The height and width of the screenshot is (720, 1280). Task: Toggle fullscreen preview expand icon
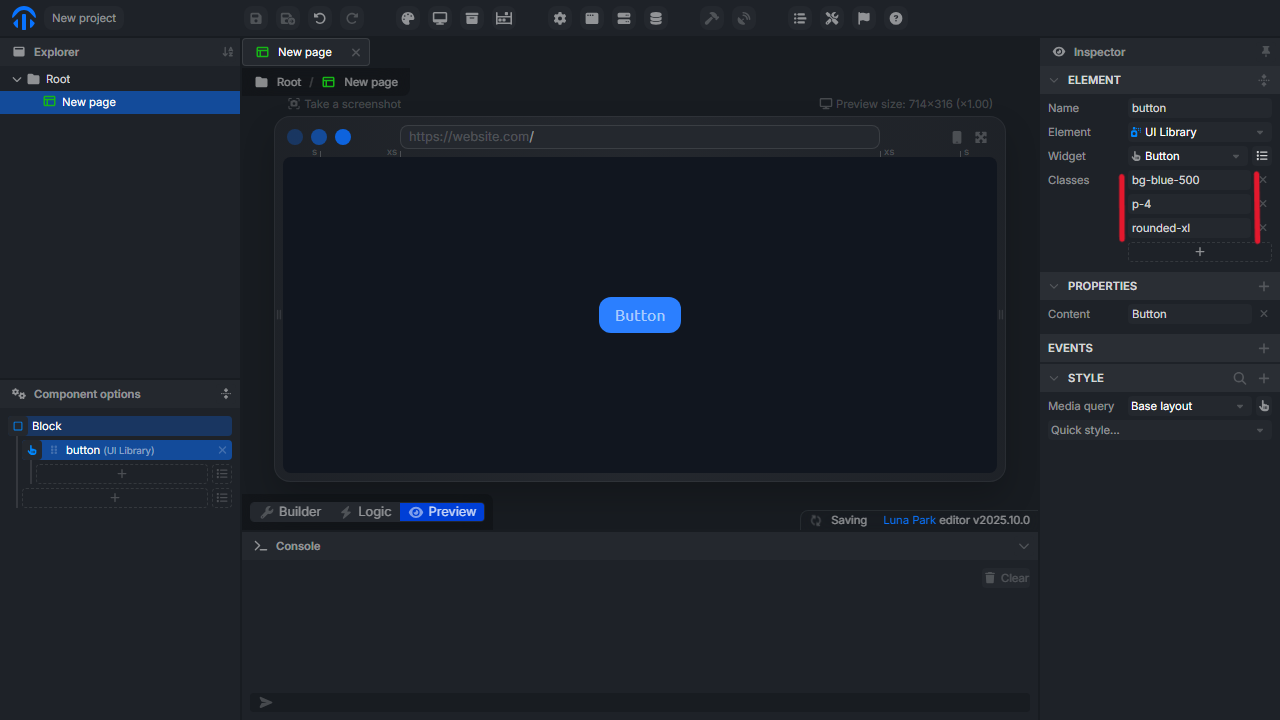[x=981, y=138]
